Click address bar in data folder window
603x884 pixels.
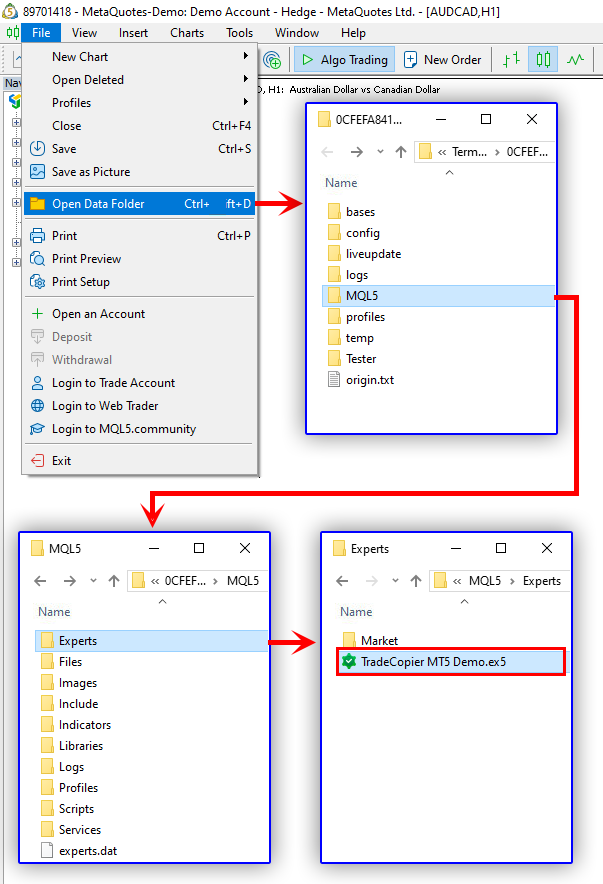point(485,152)
